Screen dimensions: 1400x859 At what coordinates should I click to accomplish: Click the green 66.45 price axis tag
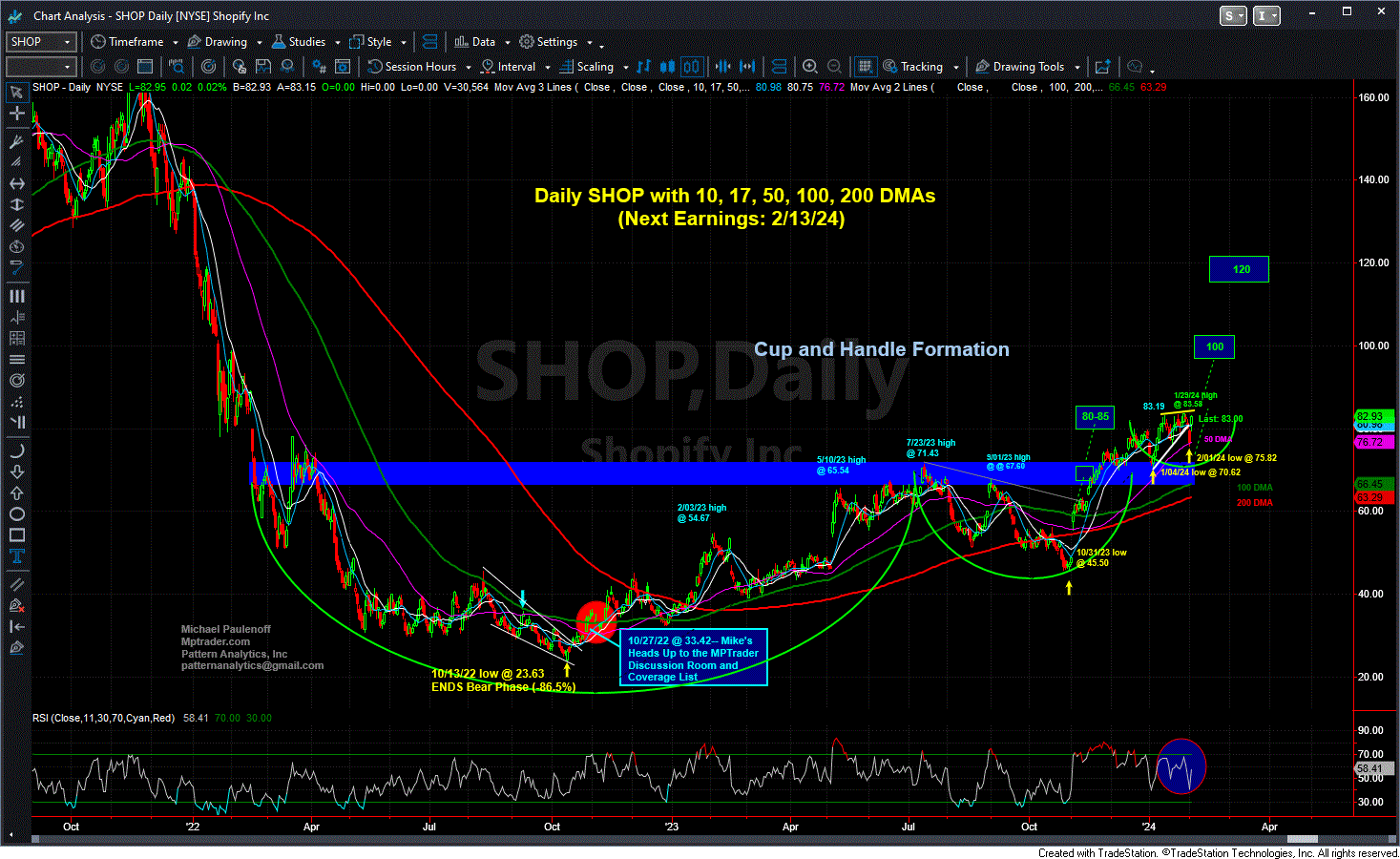click(1375, 485)
